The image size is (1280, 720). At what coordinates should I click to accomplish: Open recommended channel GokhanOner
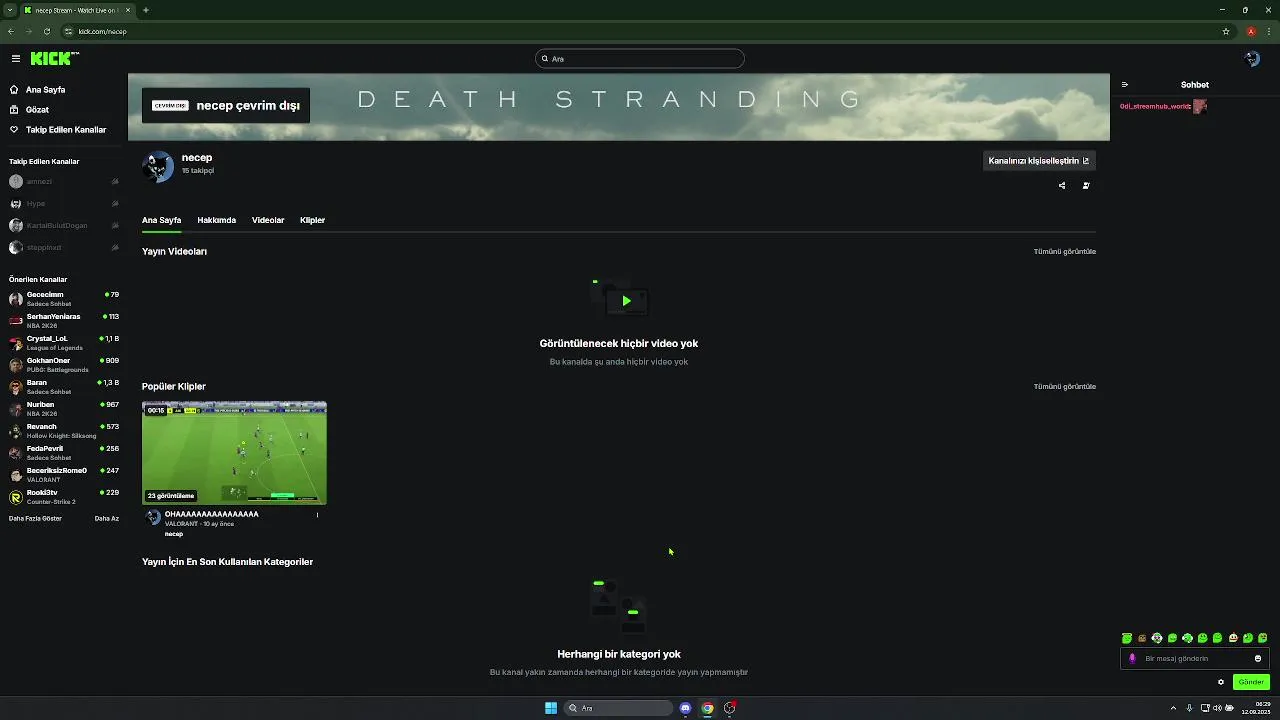click(64, 365)
